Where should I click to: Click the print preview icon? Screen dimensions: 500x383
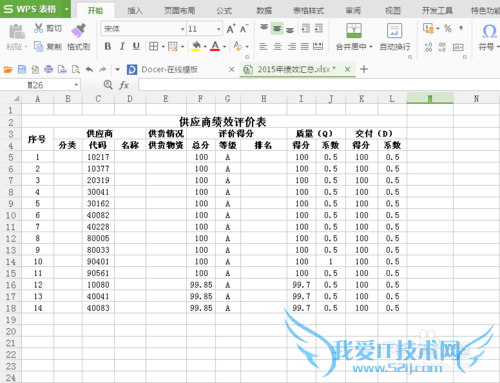(76, 69)
